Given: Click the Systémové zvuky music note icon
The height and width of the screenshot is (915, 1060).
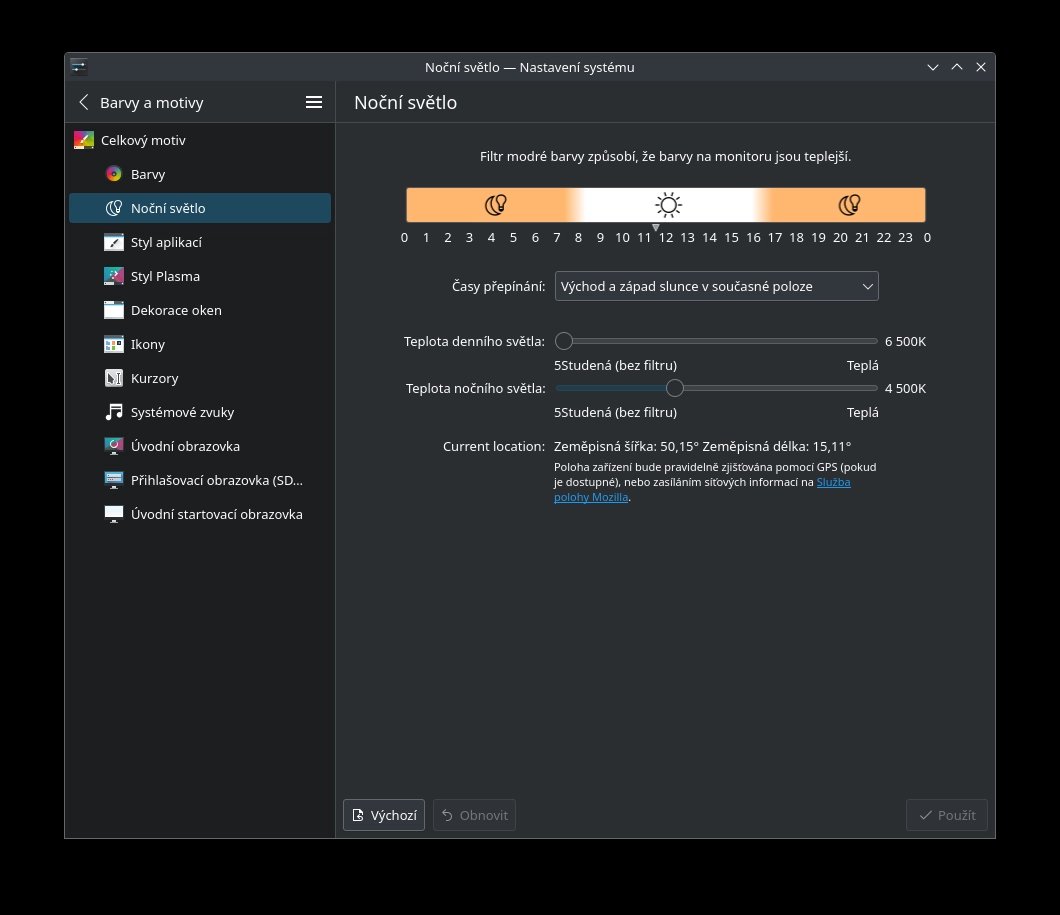Looking at the screenshot, I should tap(114, 412).
